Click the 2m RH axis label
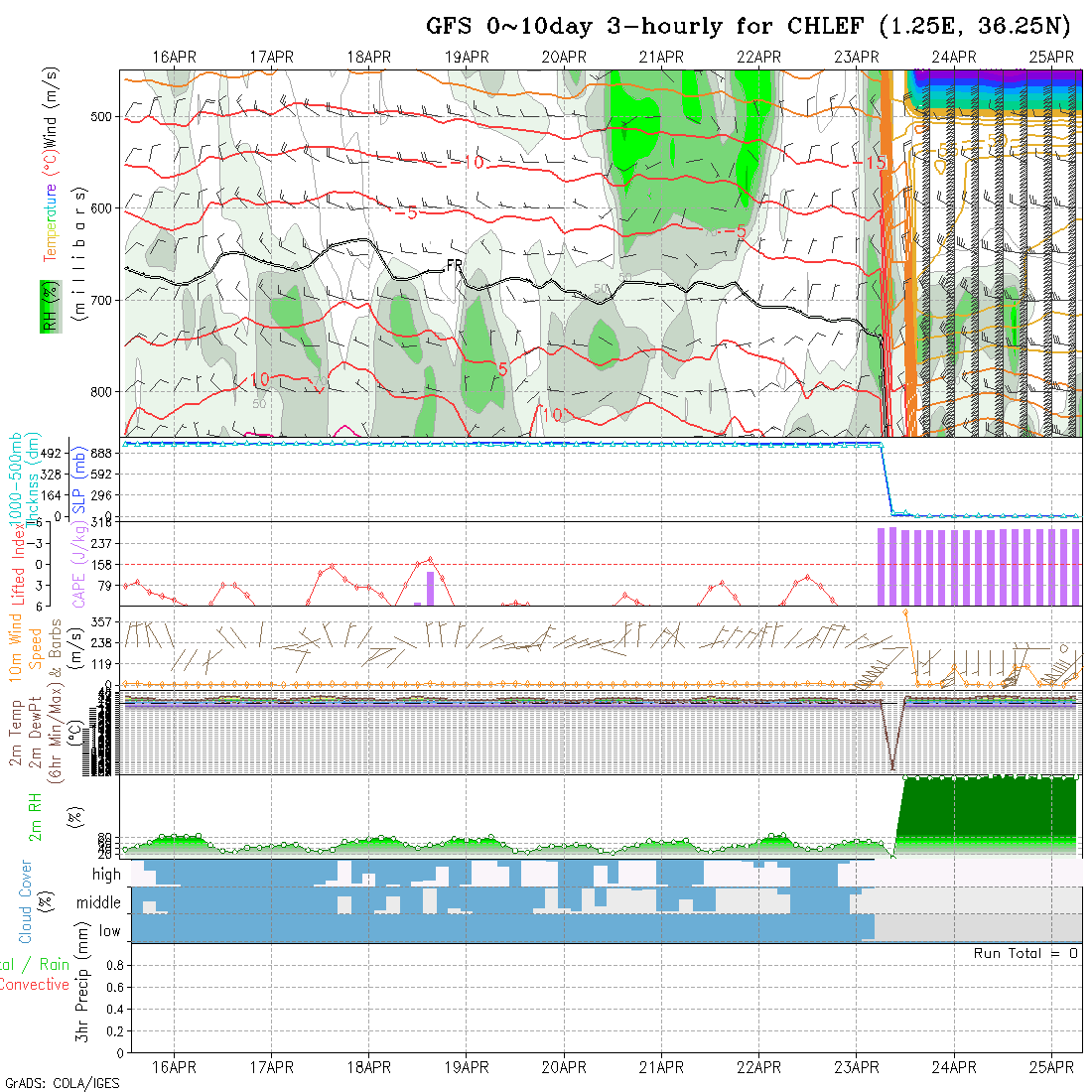 coord(35,816)
